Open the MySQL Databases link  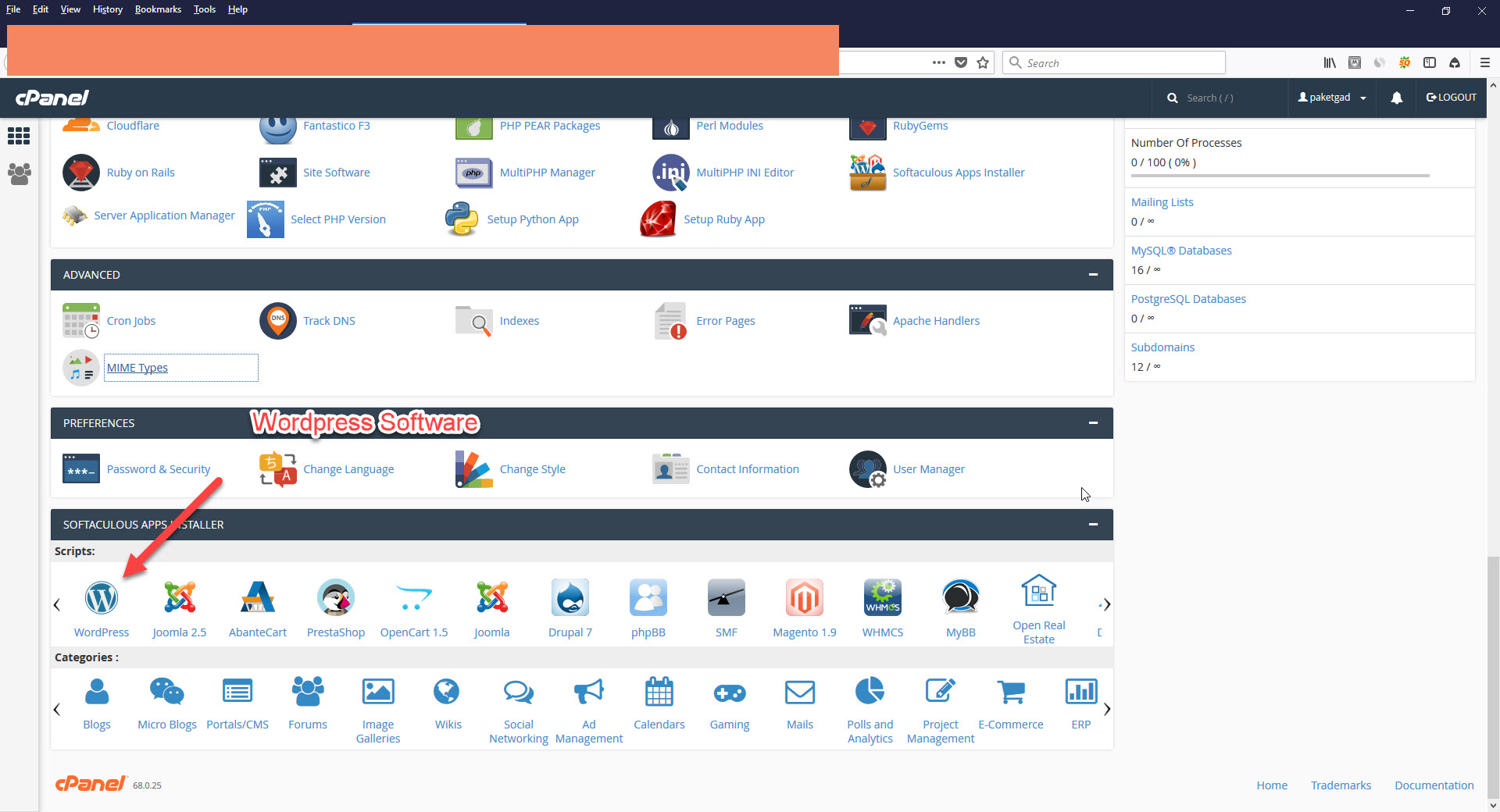(x=1180, y=251)
